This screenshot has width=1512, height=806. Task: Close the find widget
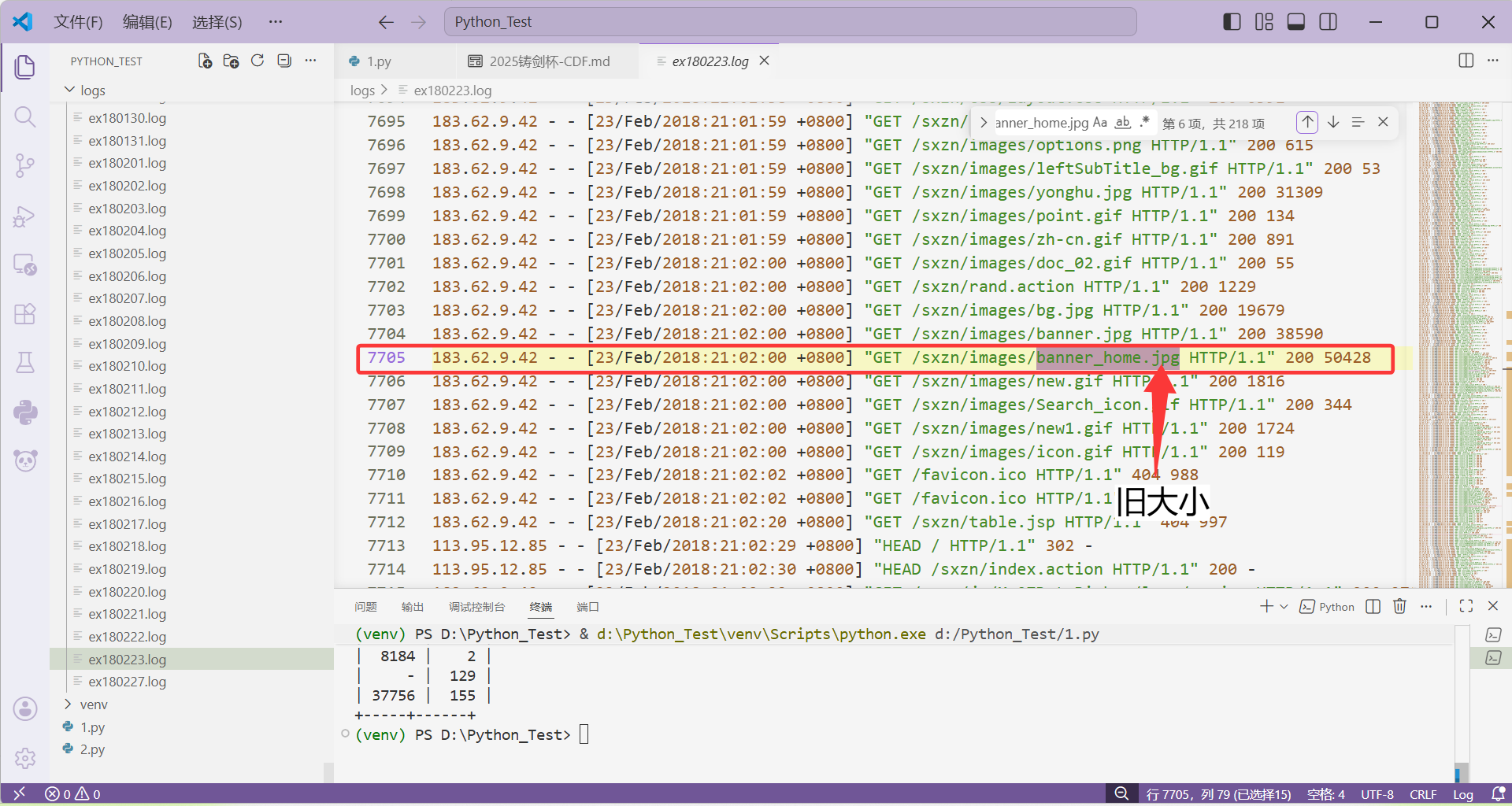(x=1383, y=122)
